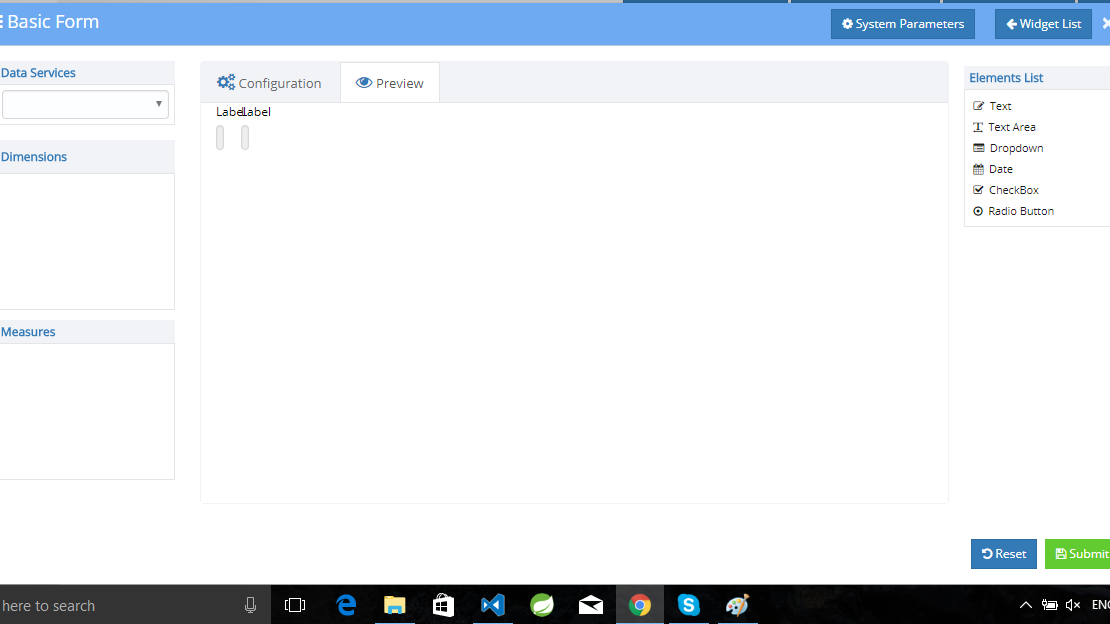
Task: Switch to the Preview tab
Action: (389, 83)
